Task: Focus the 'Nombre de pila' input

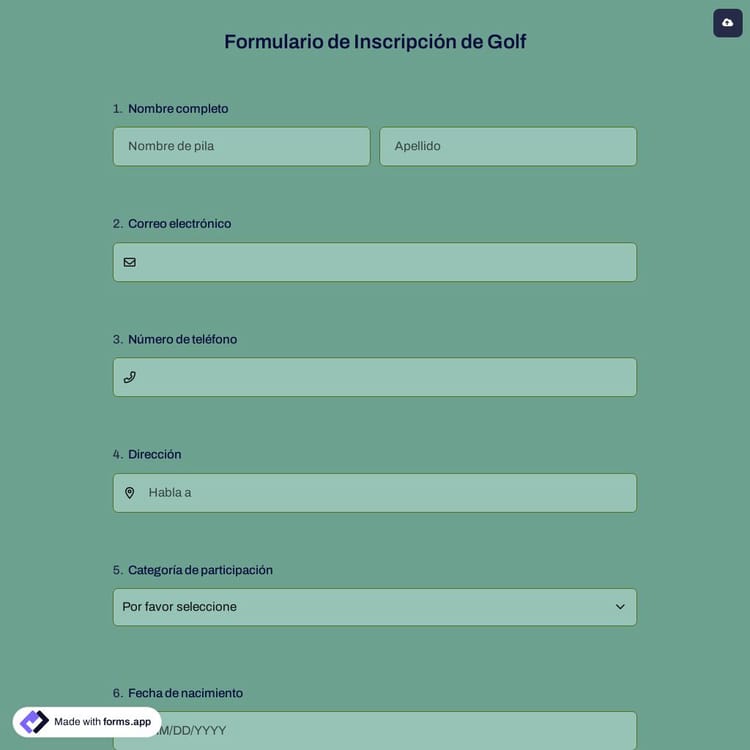Action: pyautogui.click(x=241, y=146)
